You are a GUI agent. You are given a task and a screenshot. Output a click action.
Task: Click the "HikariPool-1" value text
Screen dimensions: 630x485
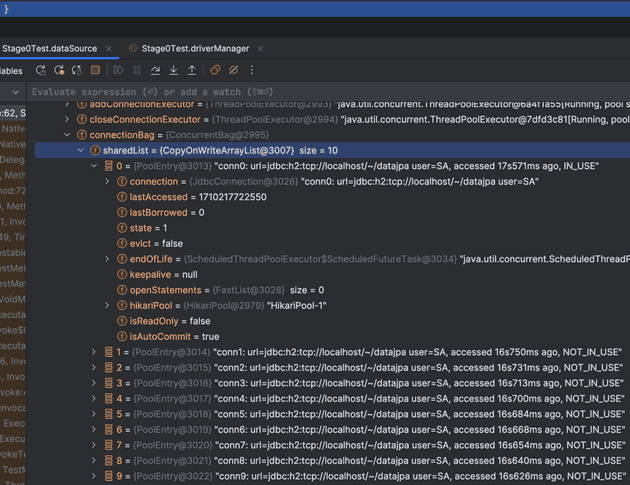coord(297,306)
